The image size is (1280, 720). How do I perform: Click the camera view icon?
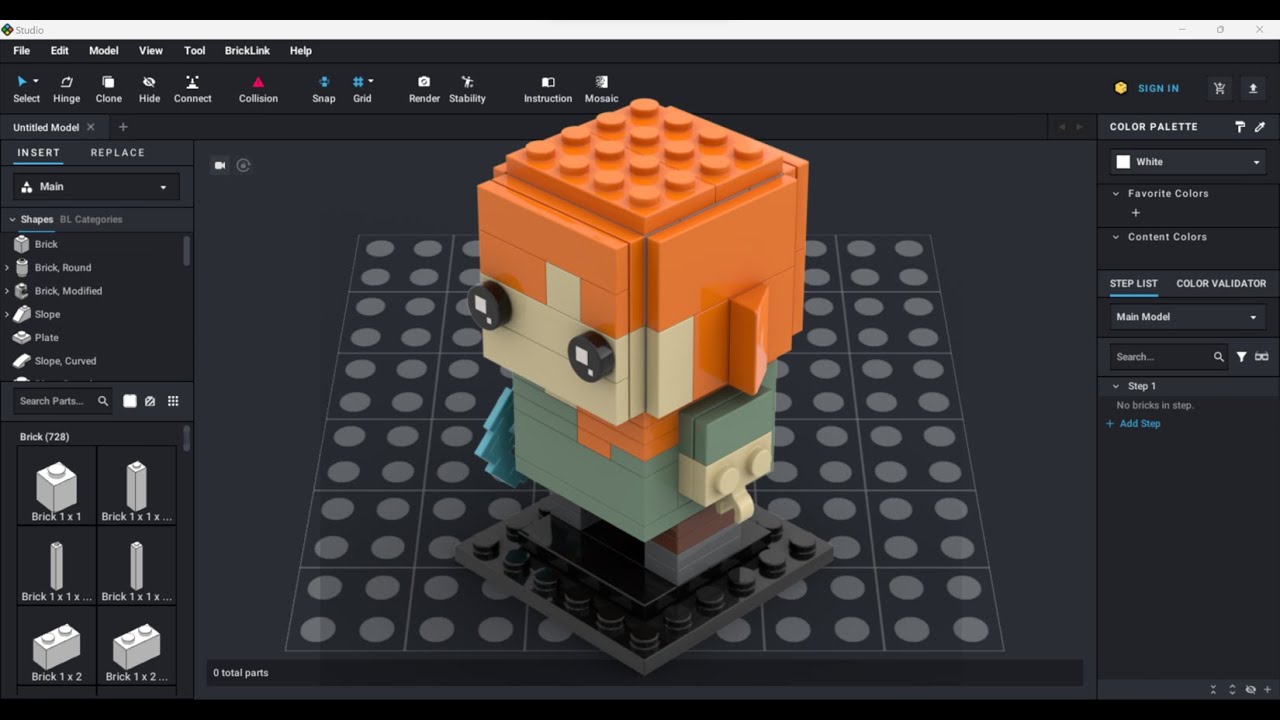click(x=220, y=165)
